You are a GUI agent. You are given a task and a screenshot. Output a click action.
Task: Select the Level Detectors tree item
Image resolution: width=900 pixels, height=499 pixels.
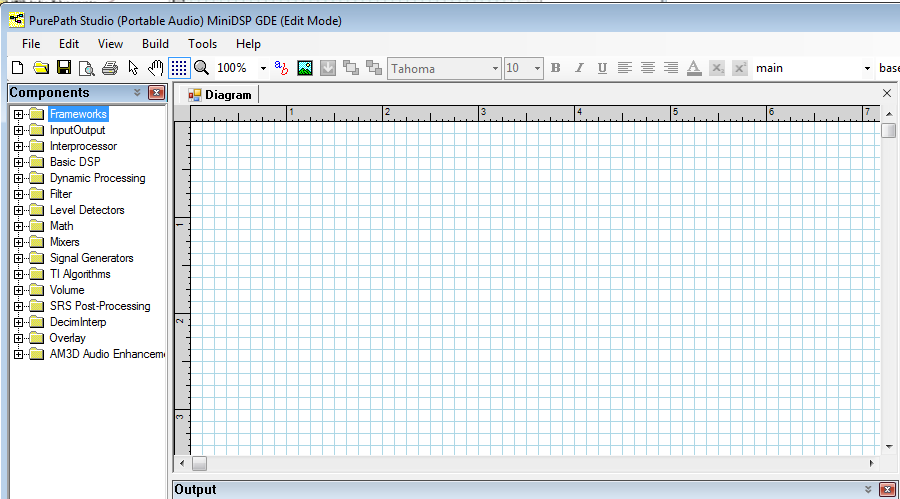(87, 210)
